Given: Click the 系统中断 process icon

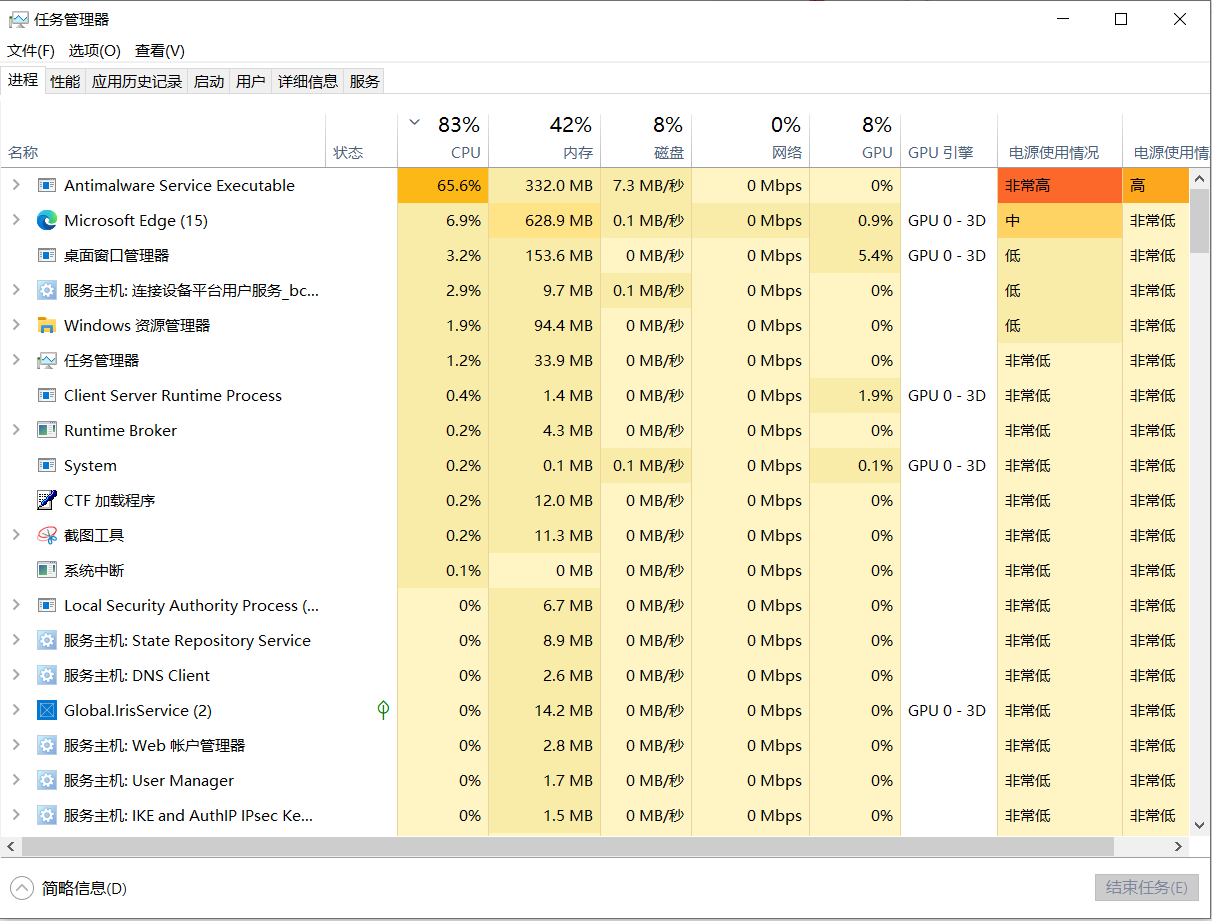Looking at the screenshot, I should pos(46,570).
